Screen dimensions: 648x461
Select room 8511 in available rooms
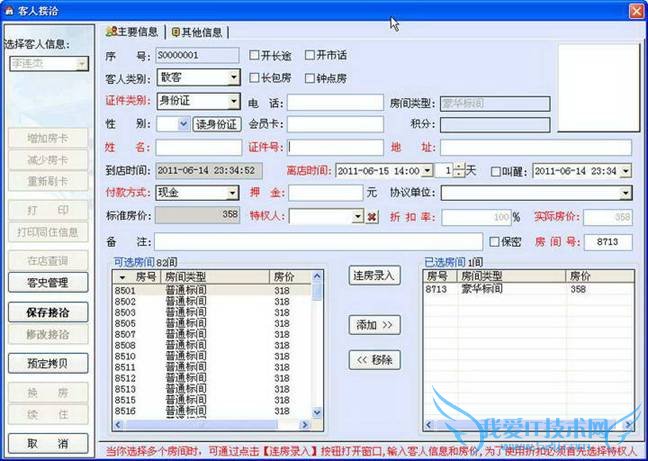pyautogui.click(x=212, y=367)
